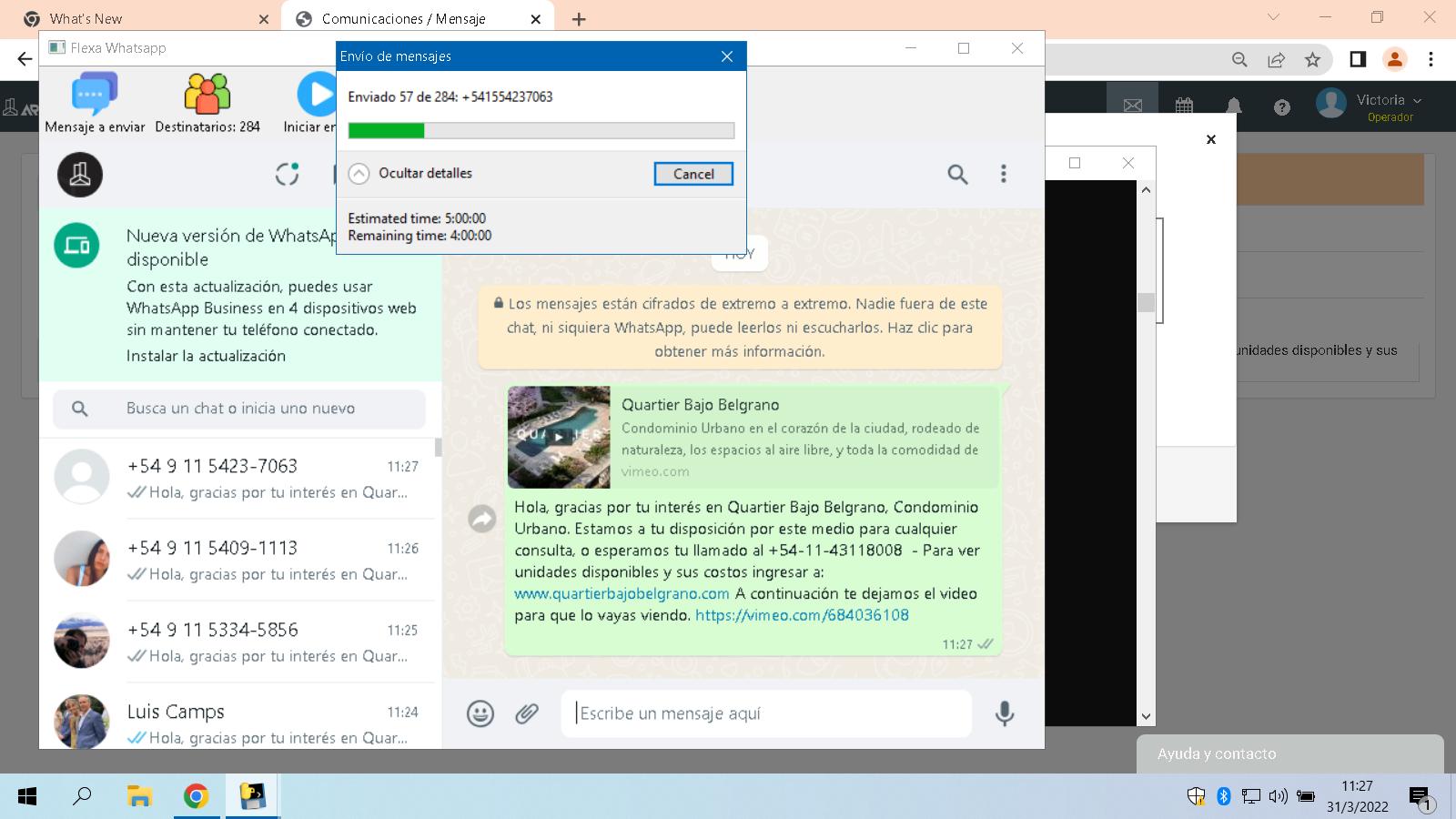Screen dimensions: 1456x819
Task: Go back in the browser
Action: 25,59
